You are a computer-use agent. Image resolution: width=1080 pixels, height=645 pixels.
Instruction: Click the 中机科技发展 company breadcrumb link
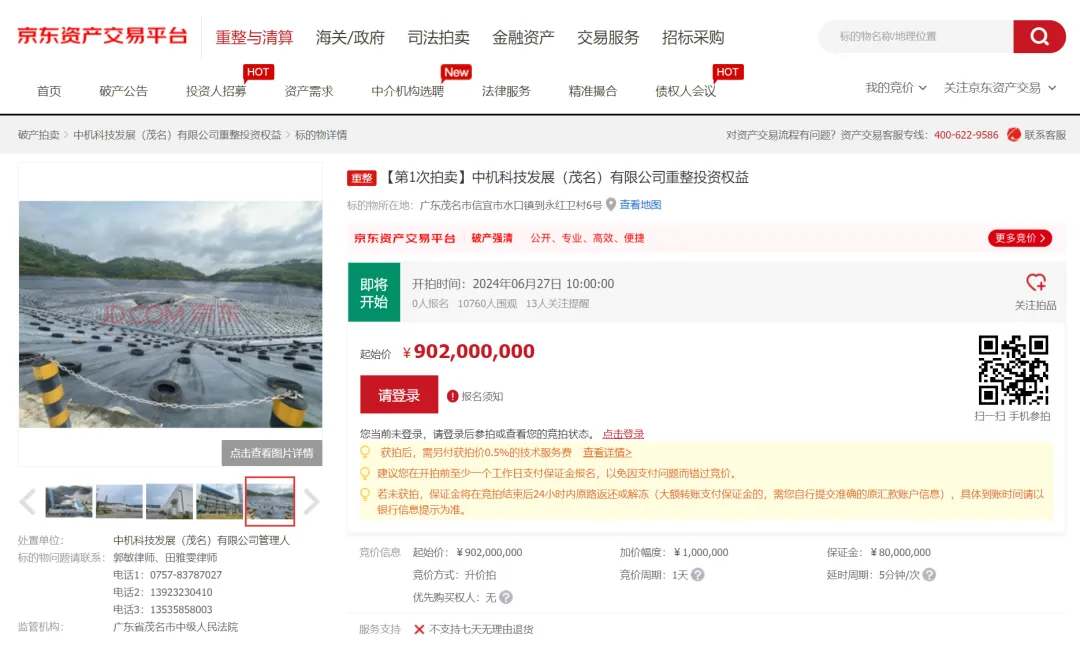(177, 135)
